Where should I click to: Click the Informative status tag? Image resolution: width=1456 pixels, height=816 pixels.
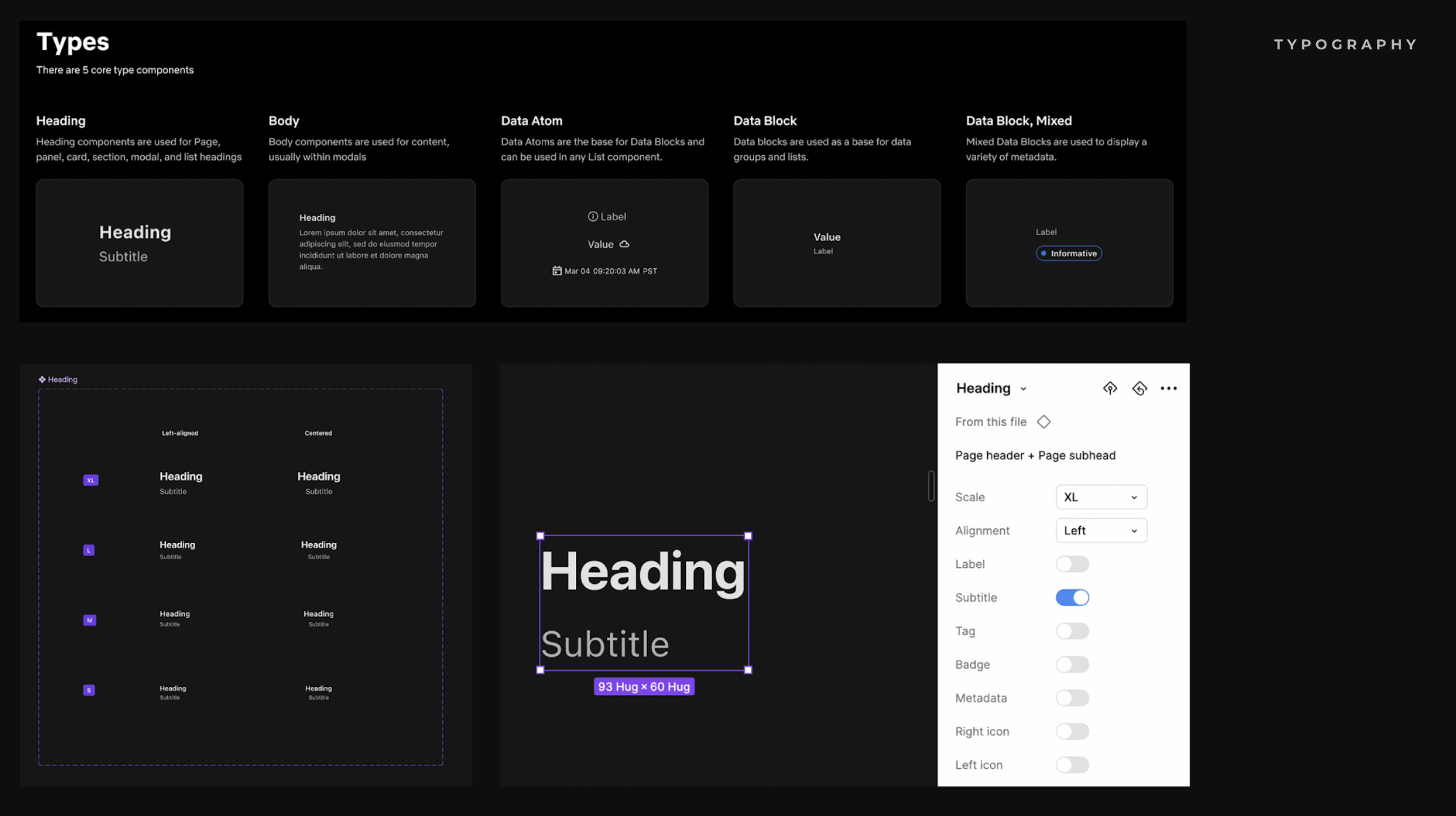[1068, 253]
